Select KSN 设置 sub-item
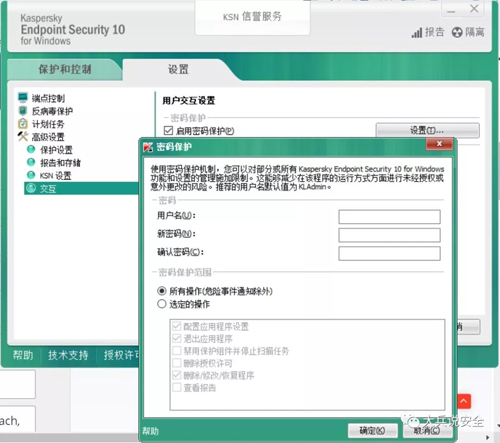Viewport: 500px width, 443px height. coord(55,176)
